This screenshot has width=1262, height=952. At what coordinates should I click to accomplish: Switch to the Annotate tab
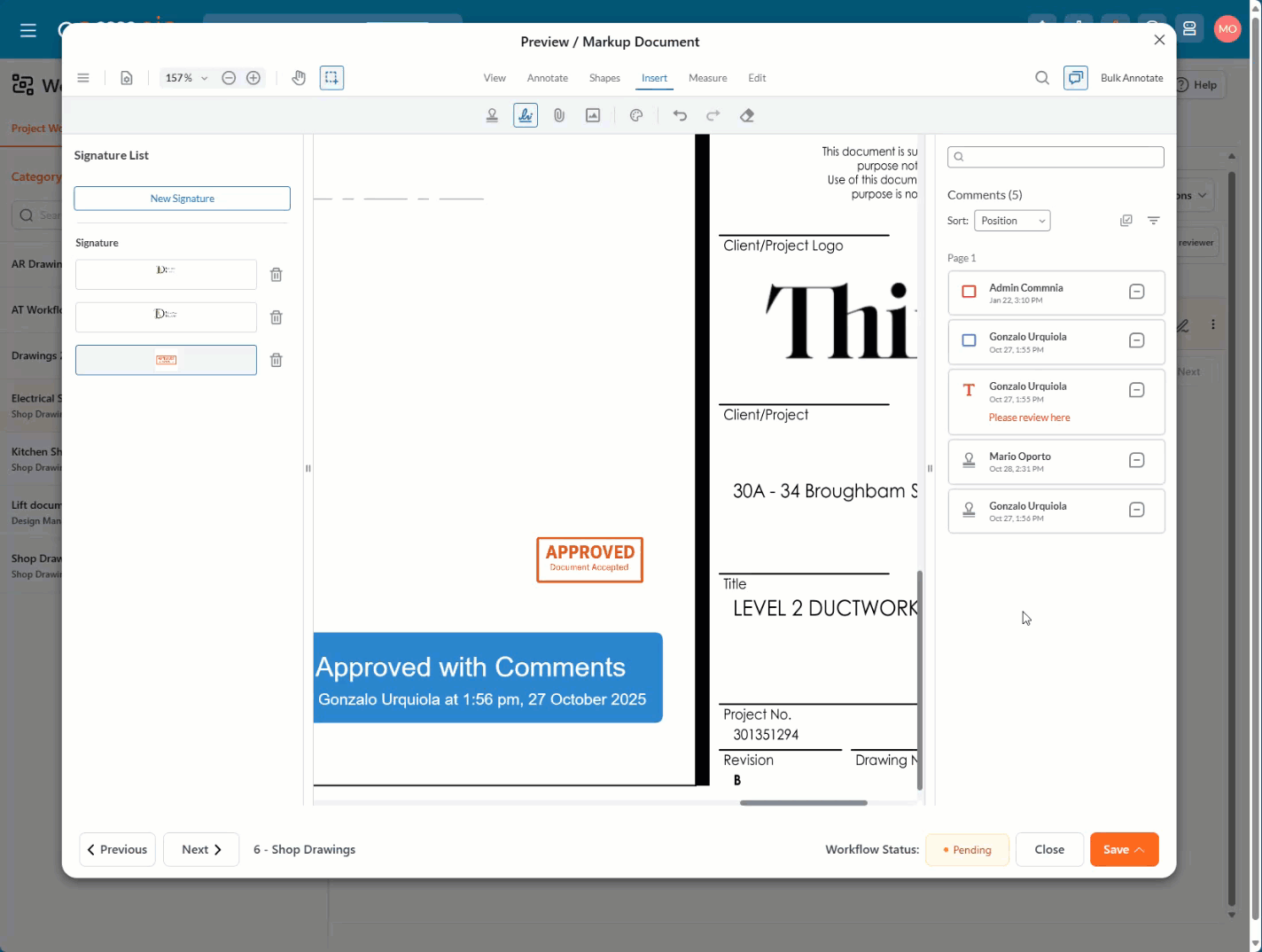click(x=547, y=78)
